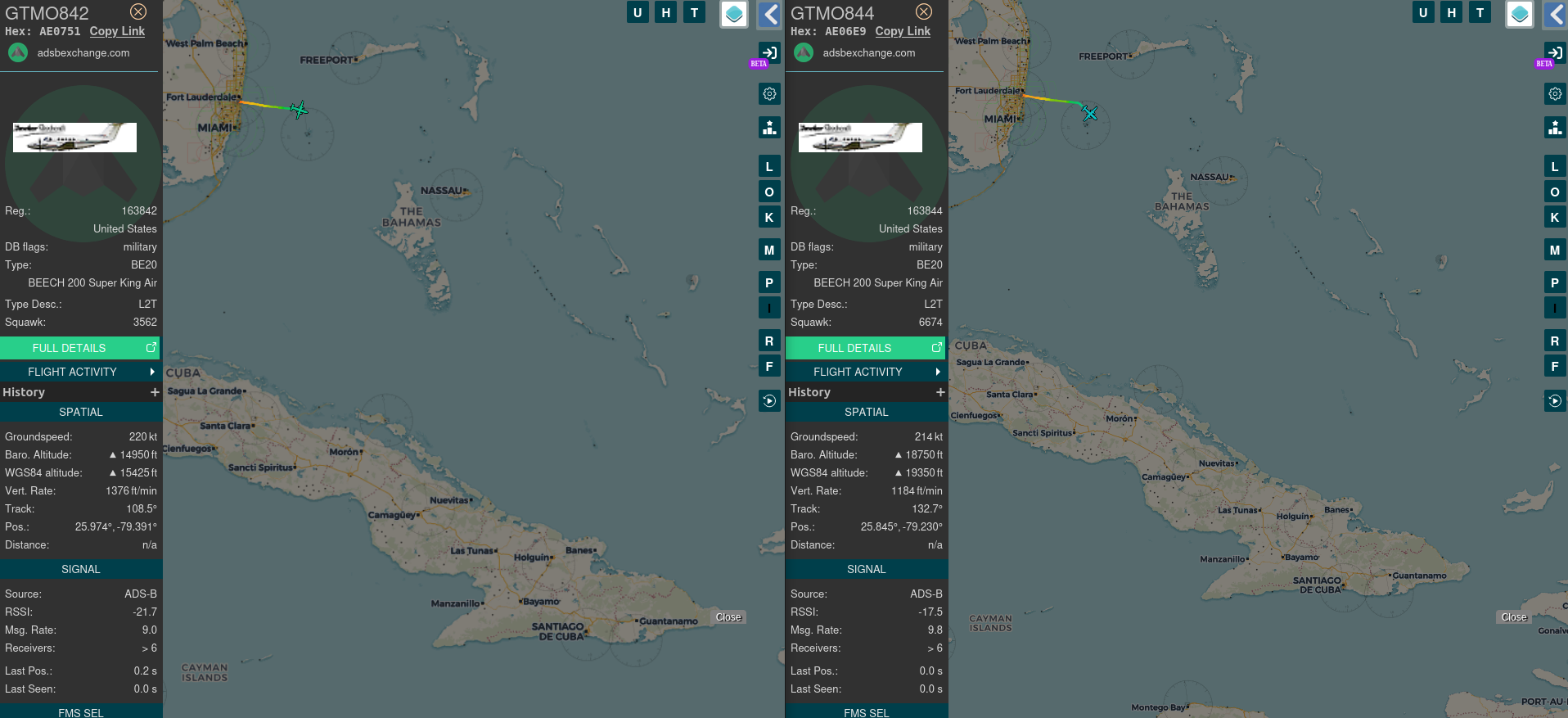Toggle the O button on the GTMO842 map

[x=769, y=192]
